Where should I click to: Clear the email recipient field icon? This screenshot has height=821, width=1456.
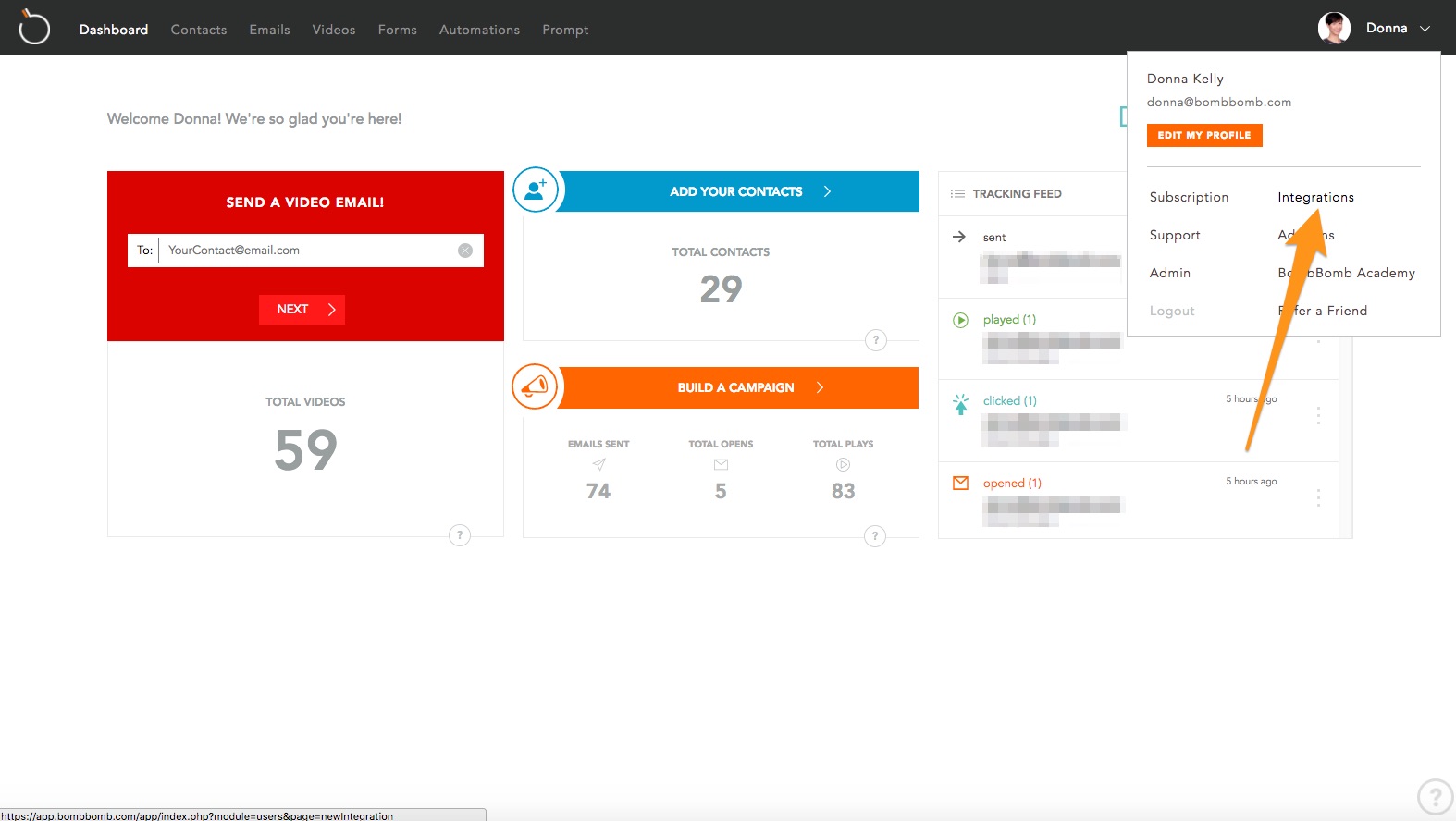point(465,251)
